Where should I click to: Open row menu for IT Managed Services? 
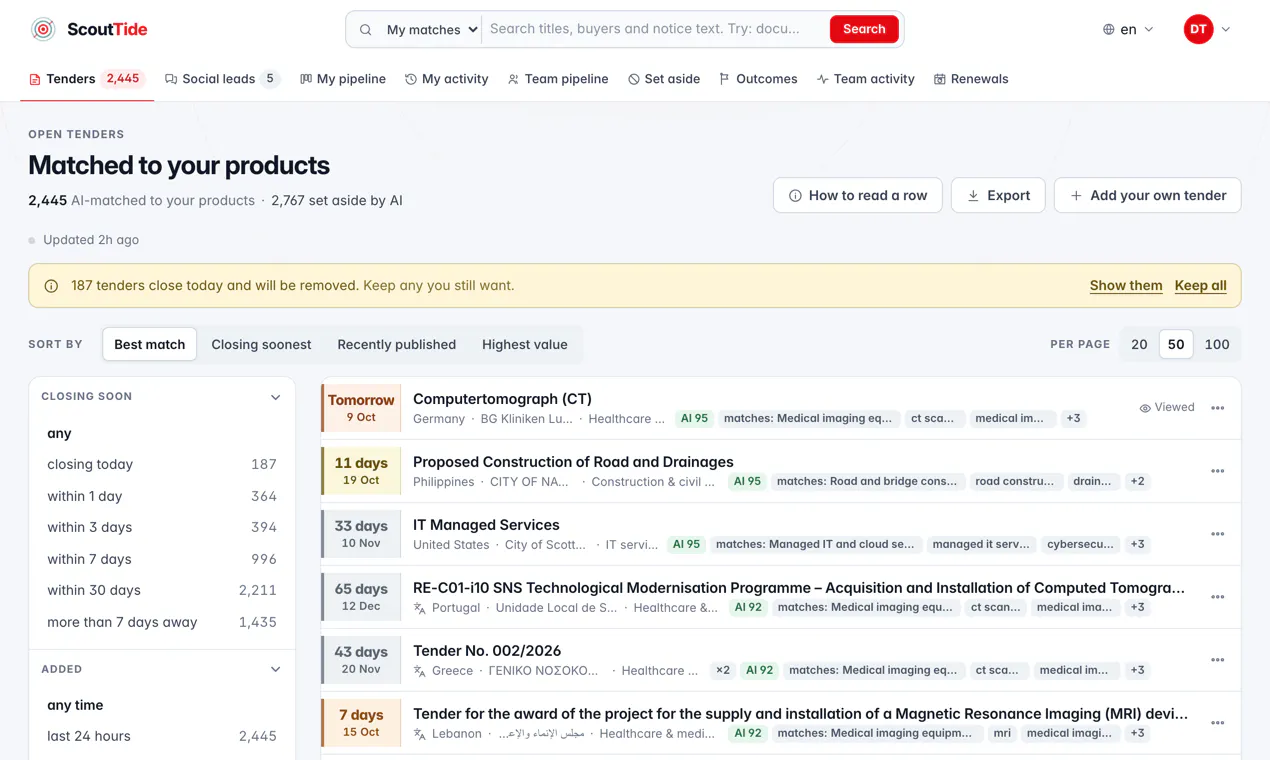click(1217, 534)
